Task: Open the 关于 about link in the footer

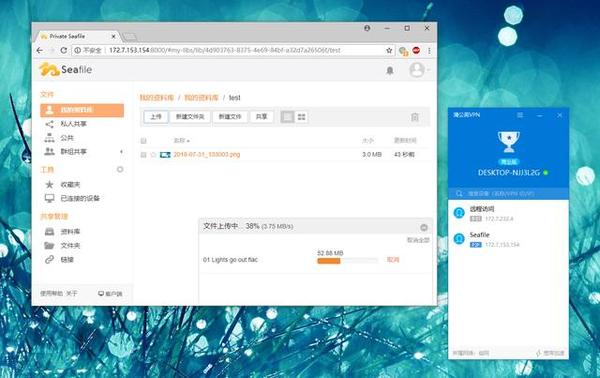Action: (72, 293)
